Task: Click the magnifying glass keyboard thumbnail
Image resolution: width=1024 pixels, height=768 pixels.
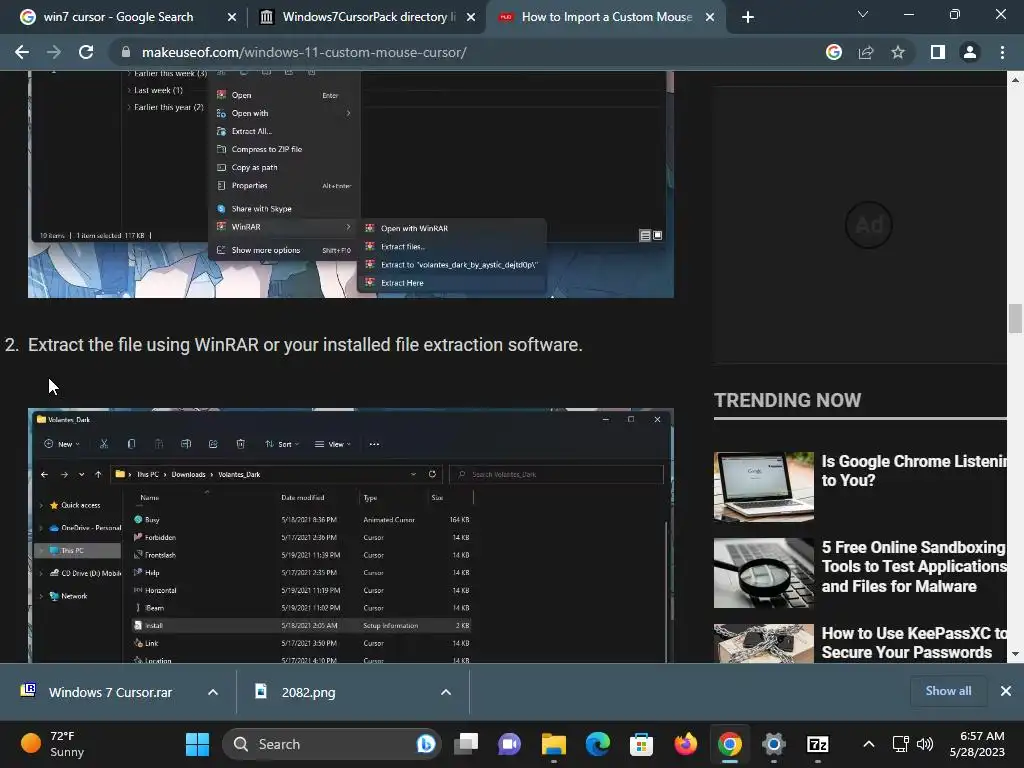Action: pos(763,573)
